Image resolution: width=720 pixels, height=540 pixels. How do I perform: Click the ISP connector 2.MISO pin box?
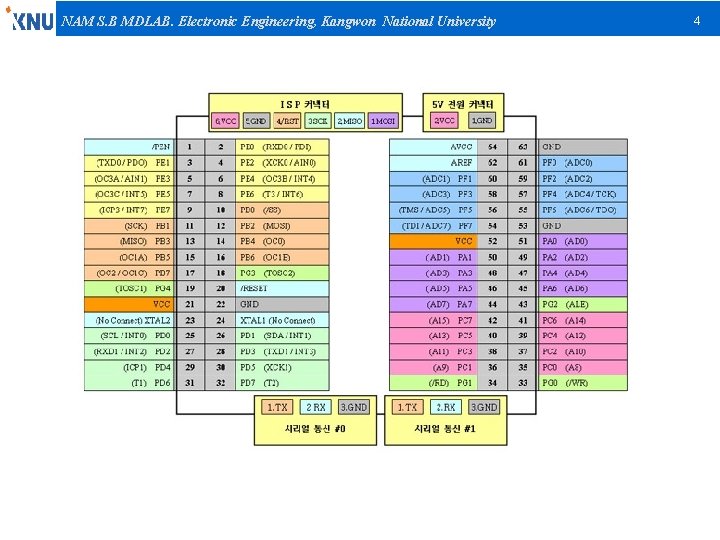tap(349, 121)
